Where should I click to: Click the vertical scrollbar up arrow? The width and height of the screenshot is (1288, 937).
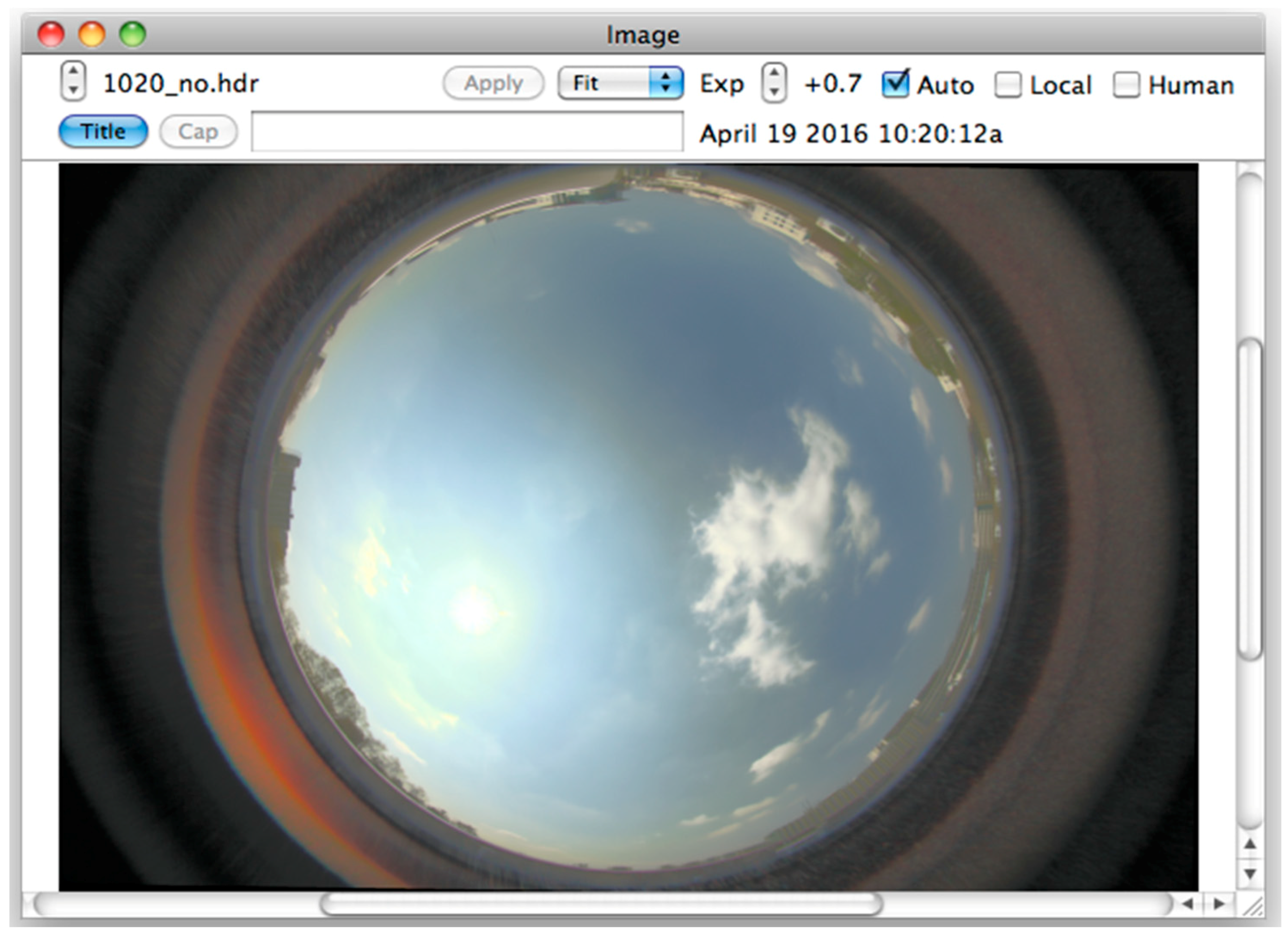(x=1250, y=844)
